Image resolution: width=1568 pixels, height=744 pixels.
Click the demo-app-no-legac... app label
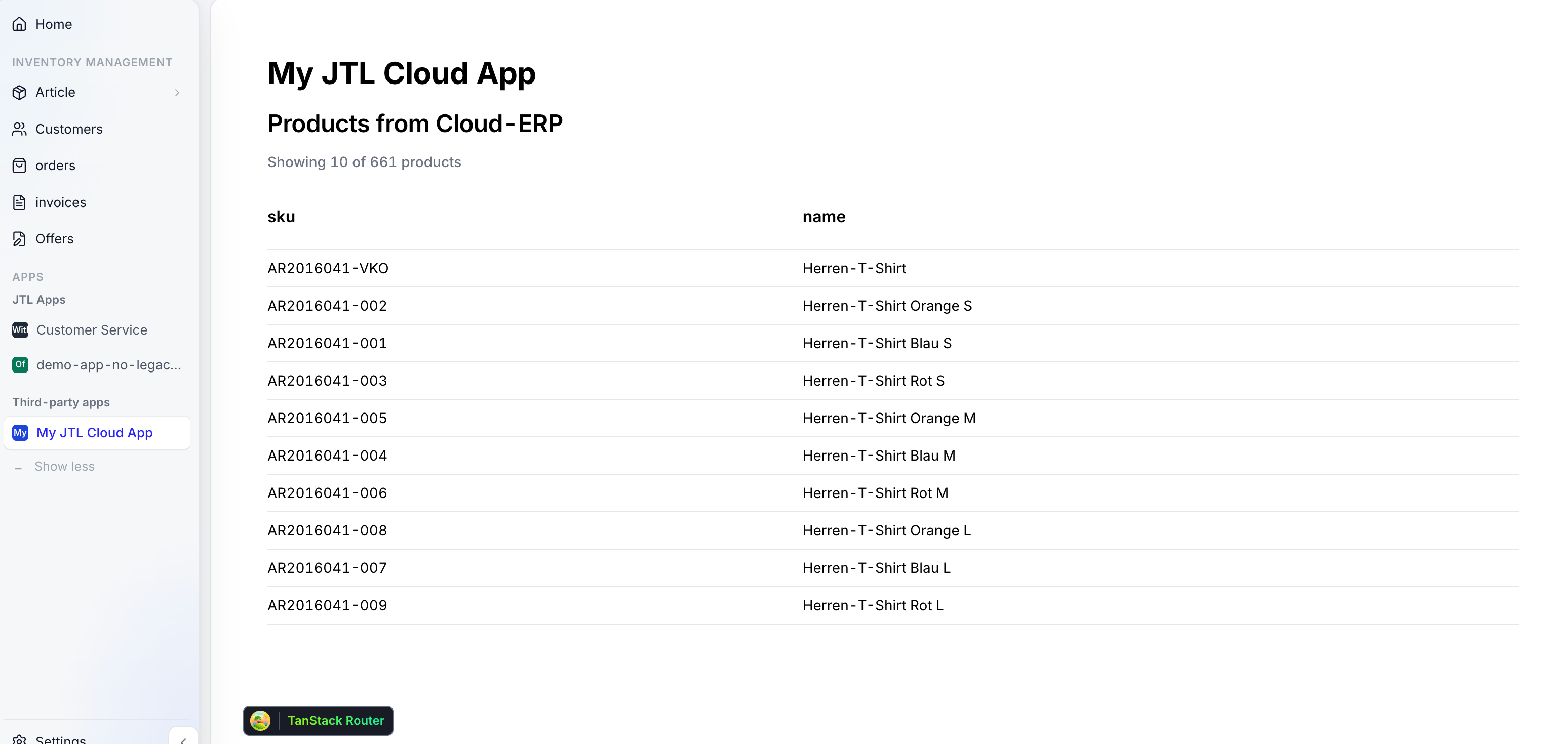click(109, 365)
